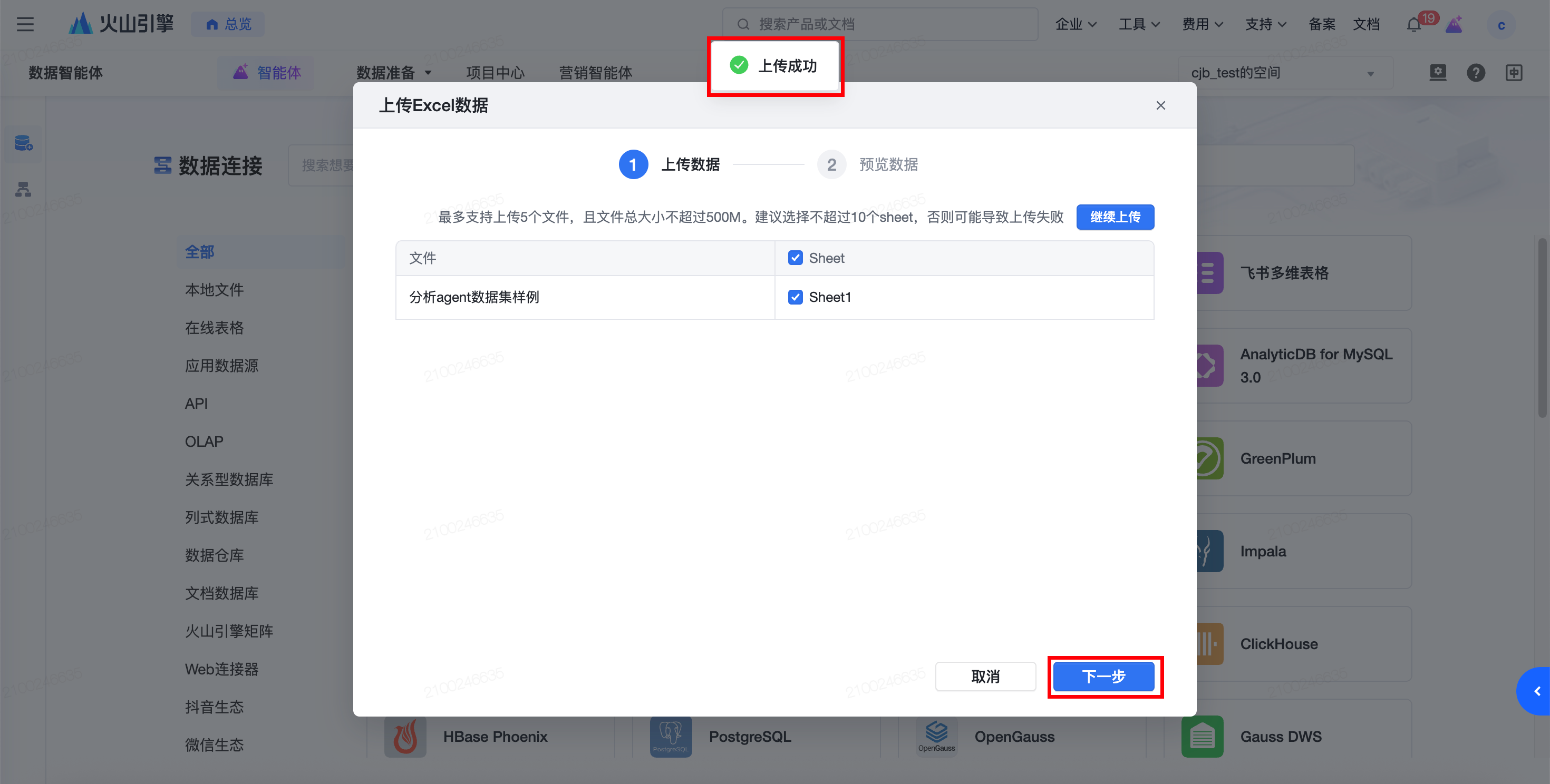Open the notification bell icon

[x=1413, y=25]
